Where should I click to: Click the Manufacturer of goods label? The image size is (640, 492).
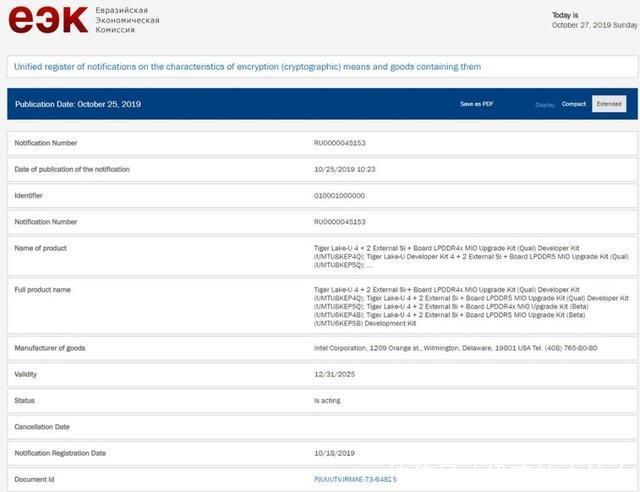[50, 348]
